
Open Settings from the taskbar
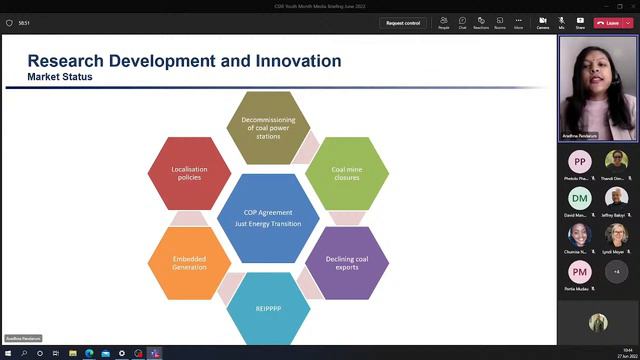pos(122,353)
